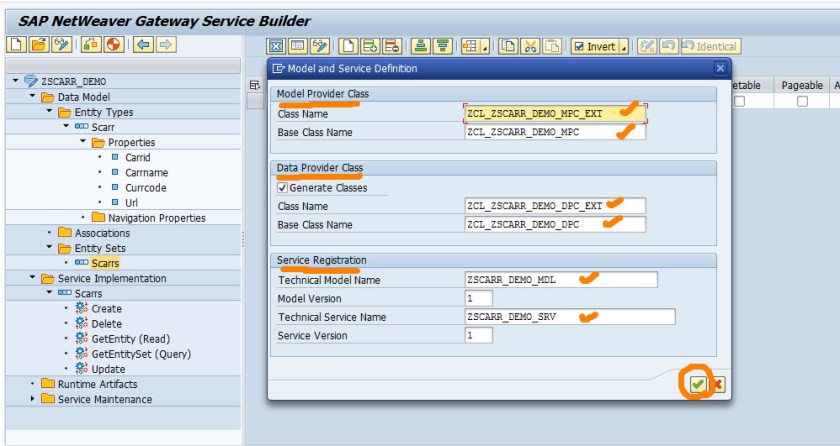This screenshot has height=446, width=840.
Task: Click the Undo arrow icon beside Identical
Action: click(668, 47)
